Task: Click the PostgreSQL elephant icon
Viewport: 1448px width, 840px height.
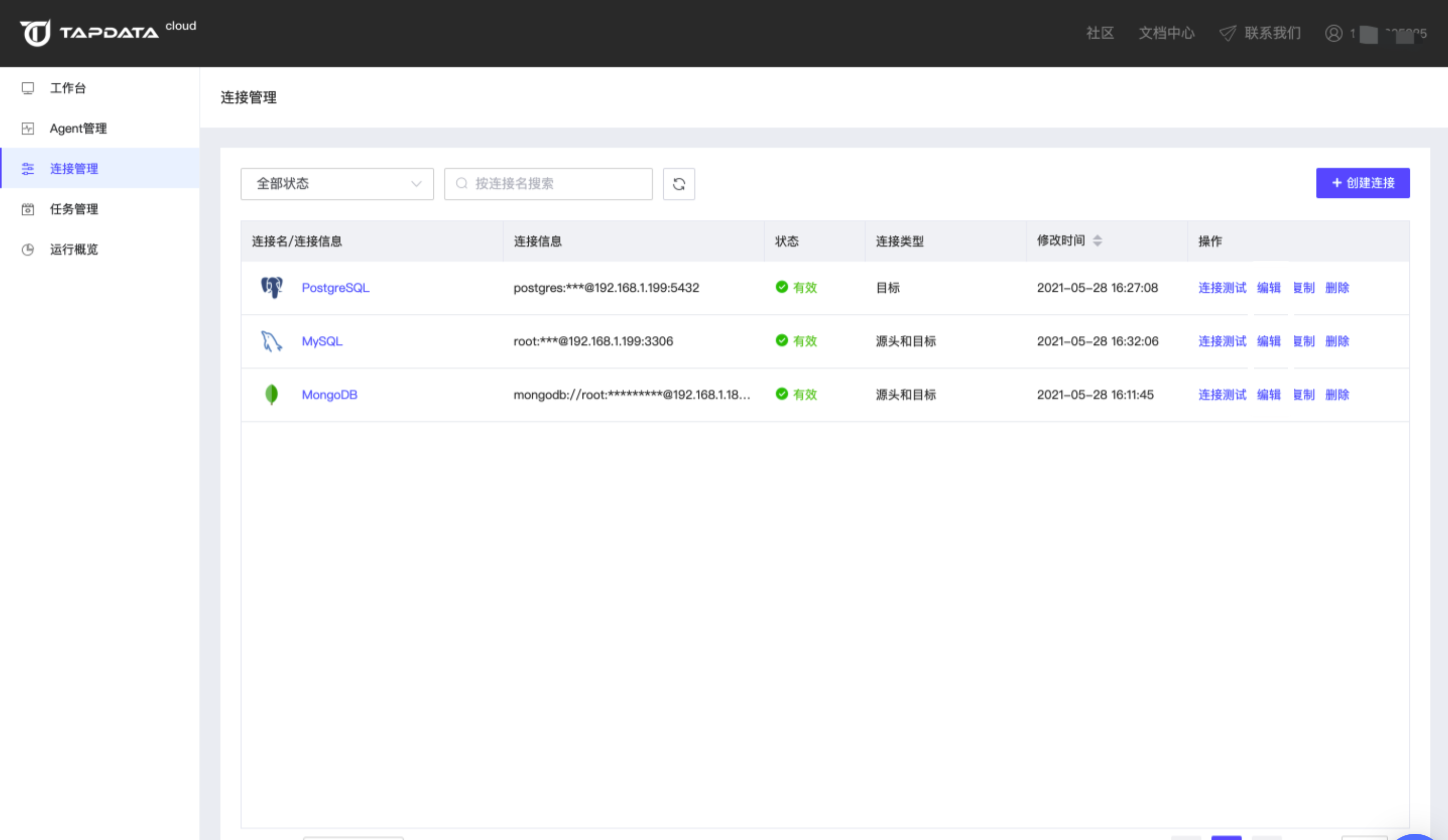Action: [272, 287]
